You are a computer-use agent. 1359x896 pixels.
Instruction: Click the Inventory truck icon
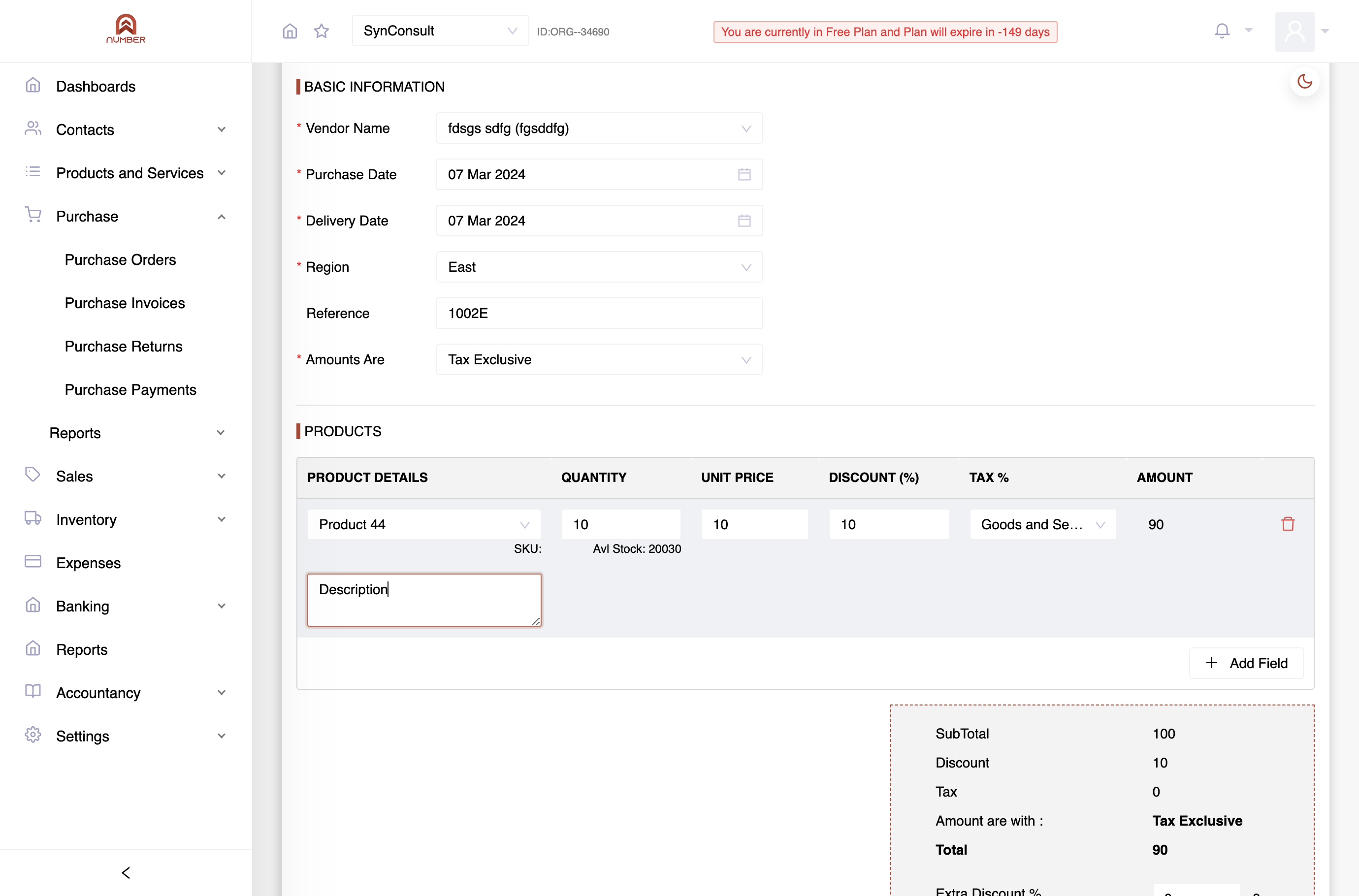[x=33, y=518]
